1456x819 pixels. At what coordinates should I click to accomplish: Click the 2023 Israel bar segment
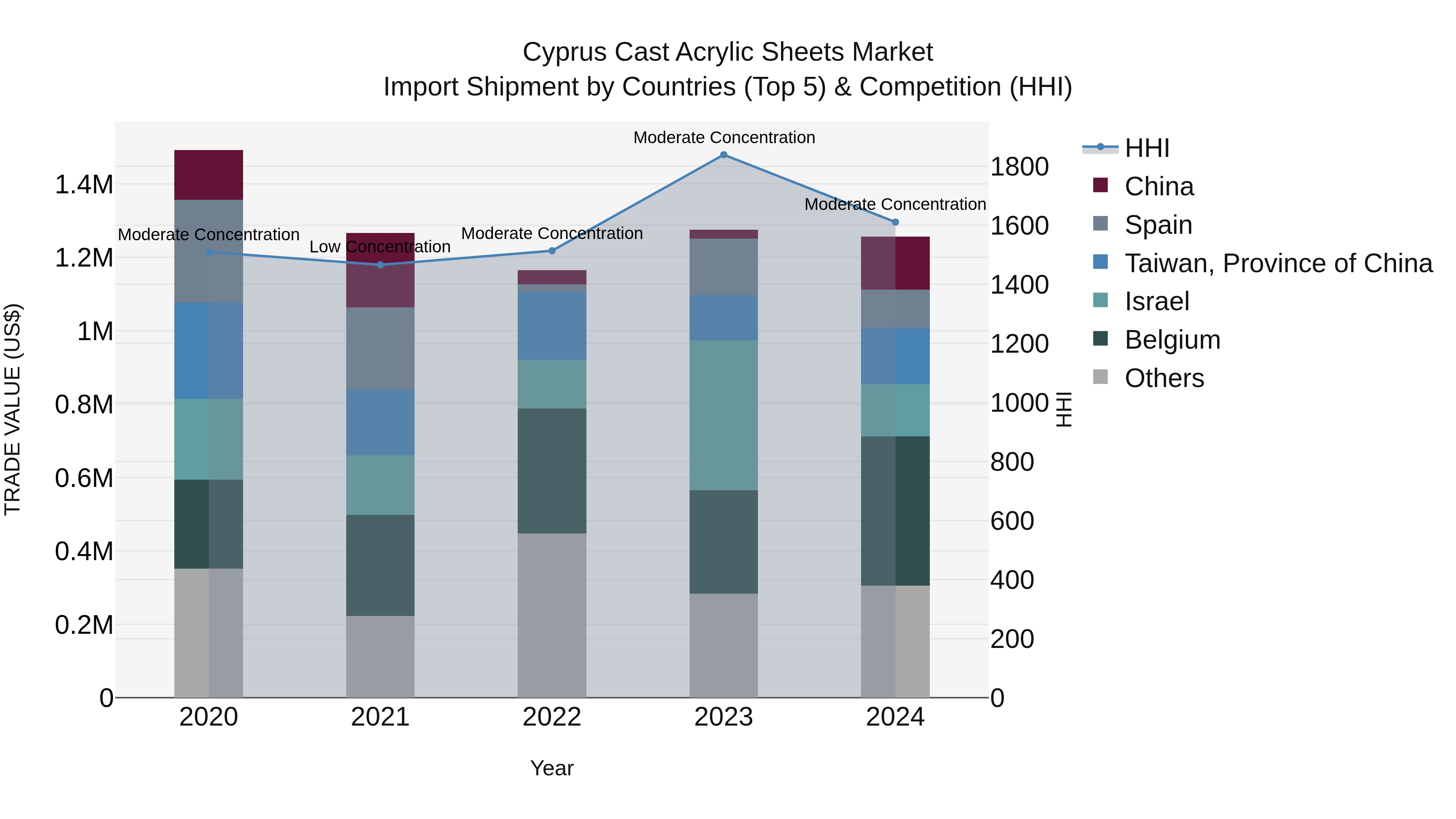(724, 415)
